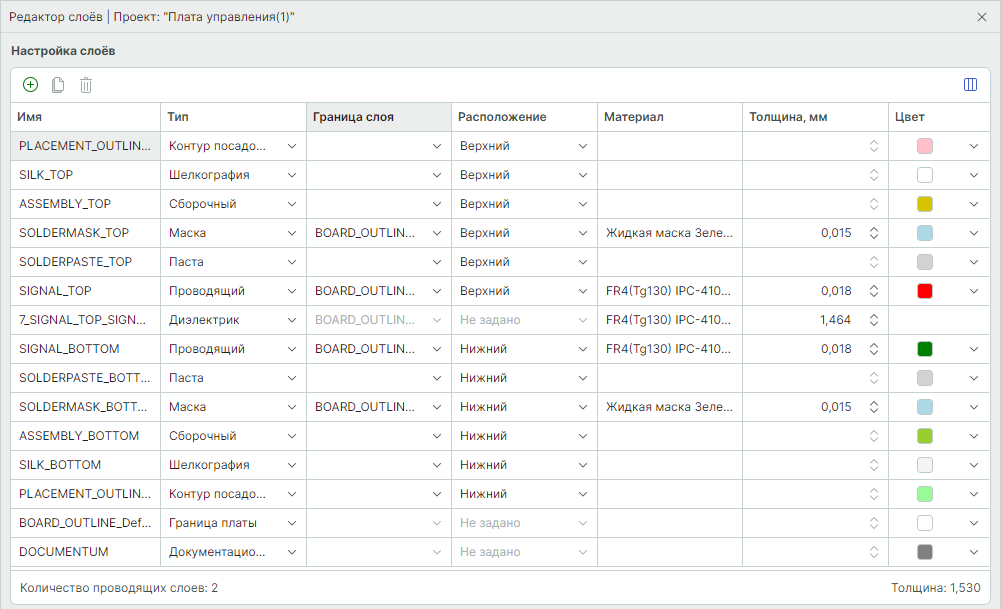The height and width of the screenshot is (609, 1001).
Task: Adjust the thickness stepper for SOLDERMASK_TOP
Action: click(873, 233)
